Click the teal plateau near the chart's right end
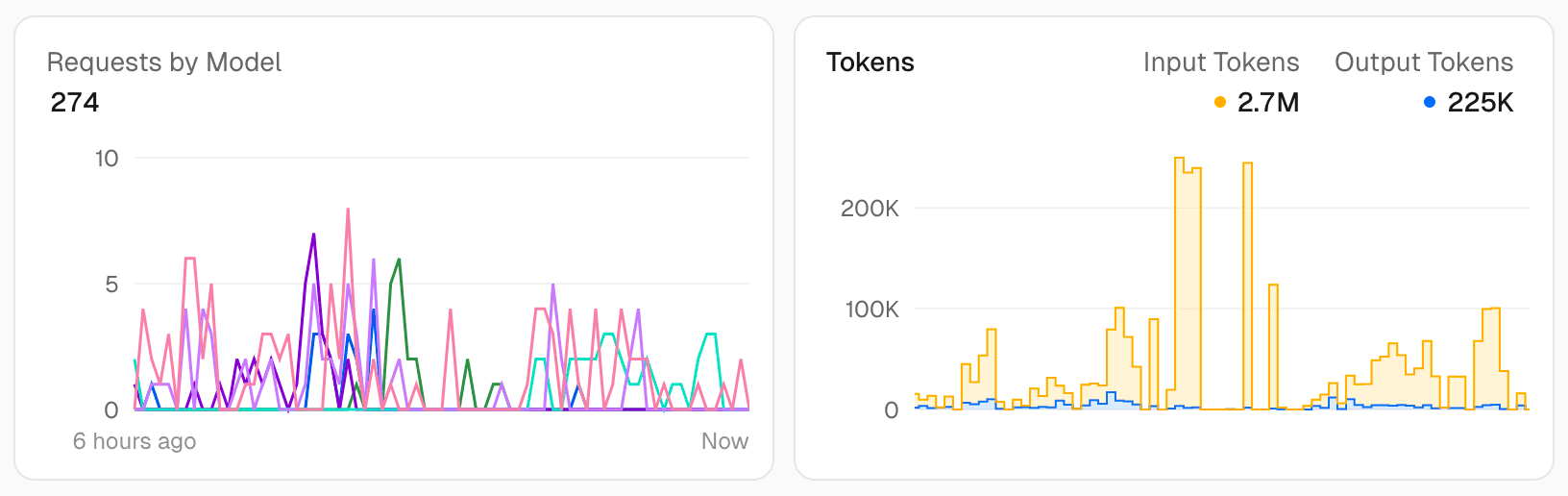 [710, 335]
